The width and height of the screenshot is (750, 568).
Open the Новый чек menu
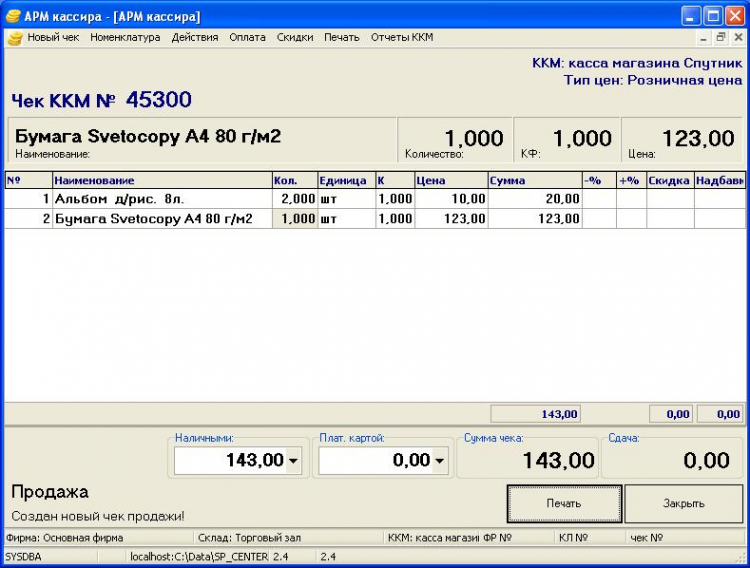coord(52,38)
